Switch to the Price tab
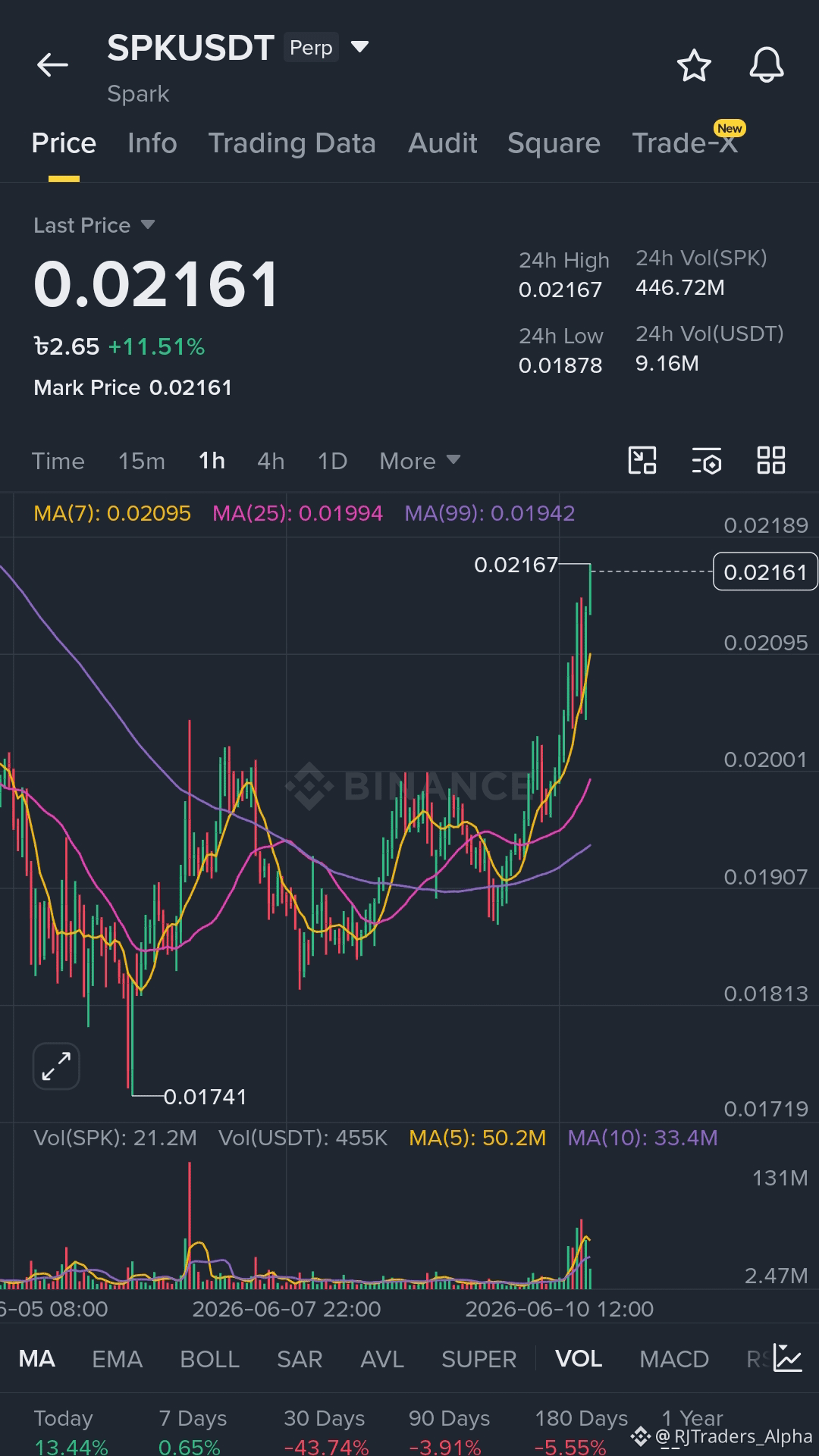The image size is (819, 1456). click(x=64, y=143)
